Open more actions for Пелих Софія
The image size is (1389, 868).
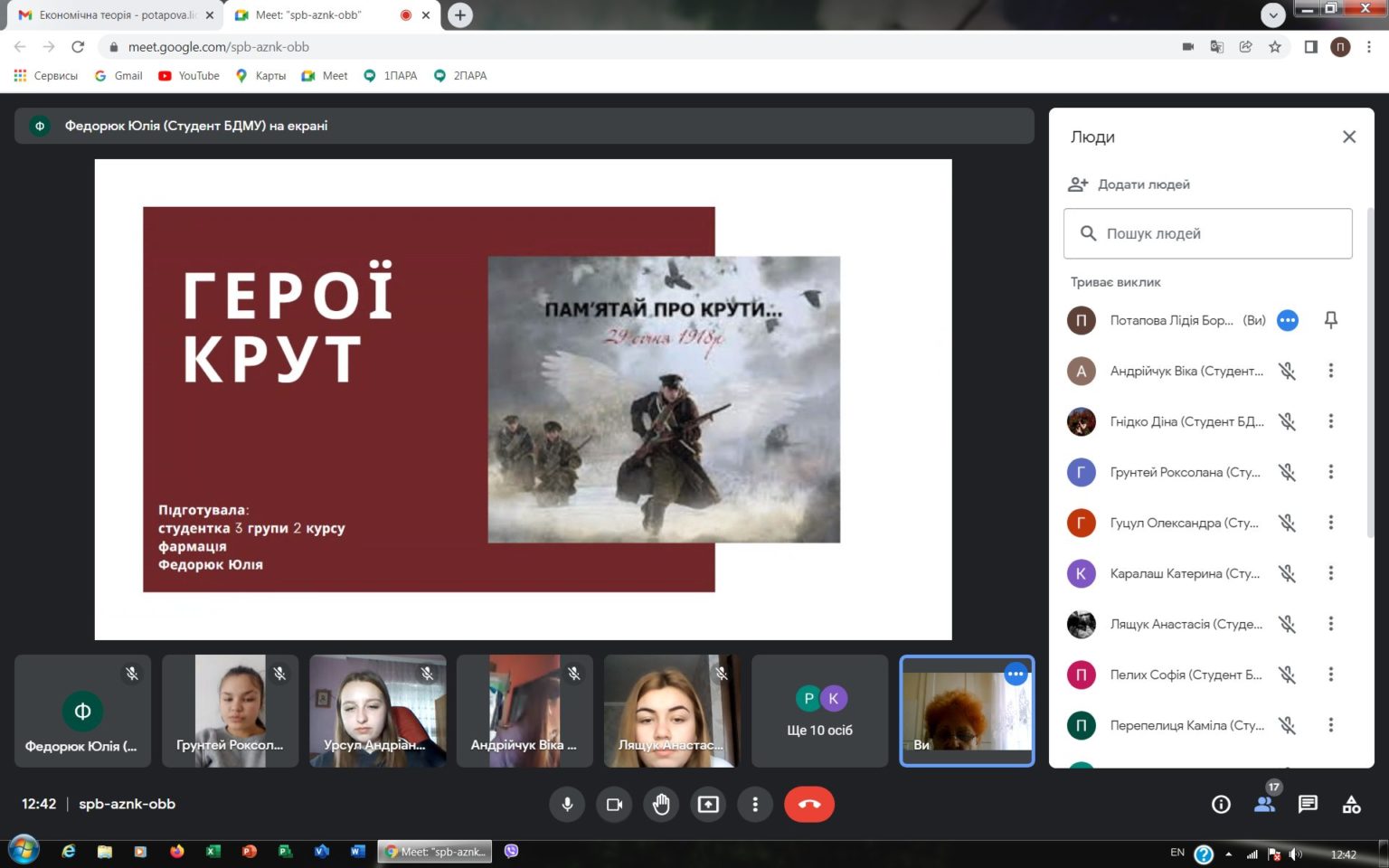point(1330,675)
